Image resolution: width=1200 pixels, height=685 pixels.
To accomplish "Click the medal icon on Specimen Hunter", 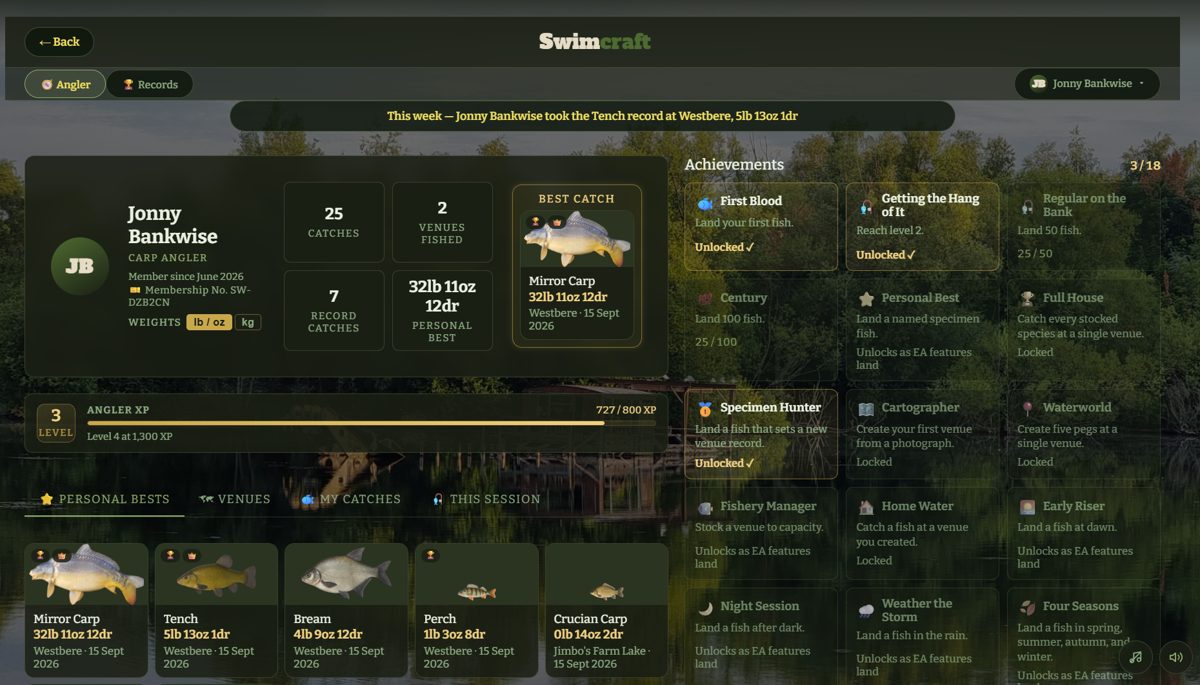I will (705, 408).
